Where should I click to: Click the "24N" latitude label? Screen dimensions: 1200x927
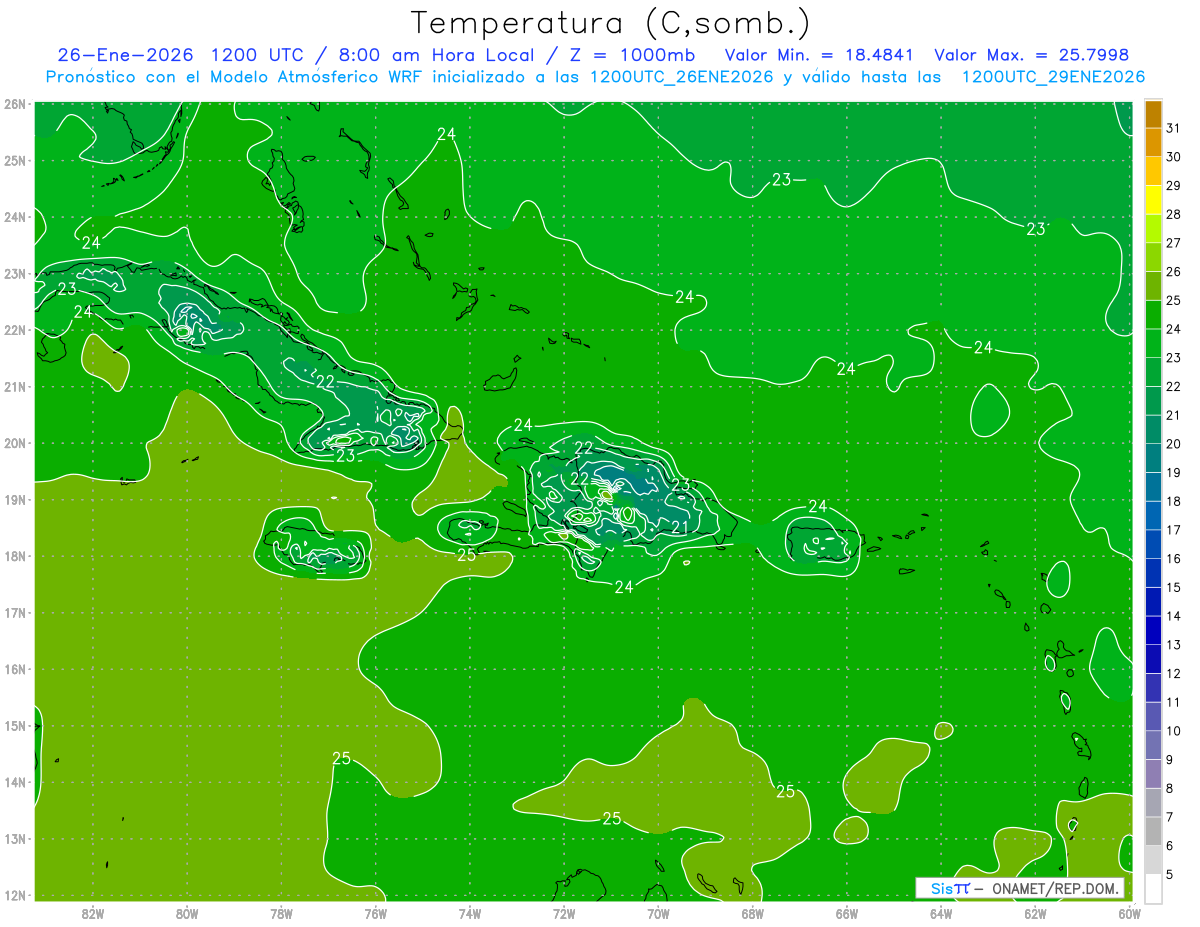tap(15, 217)
